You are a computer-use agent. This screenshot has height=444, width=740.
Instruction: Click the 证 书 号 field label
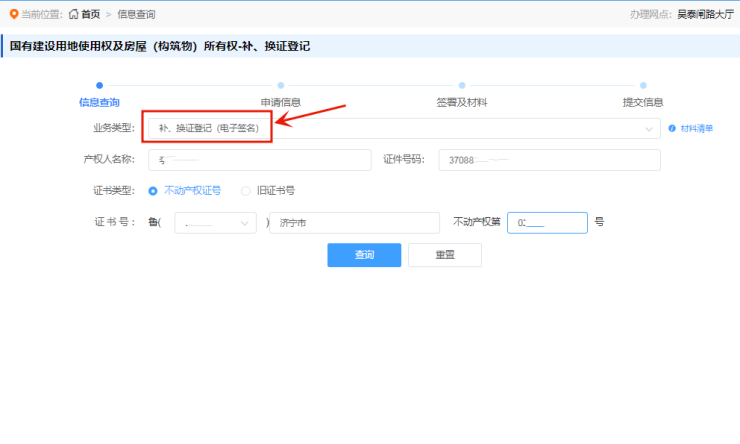pyautogui.click(x=115, y=222)
